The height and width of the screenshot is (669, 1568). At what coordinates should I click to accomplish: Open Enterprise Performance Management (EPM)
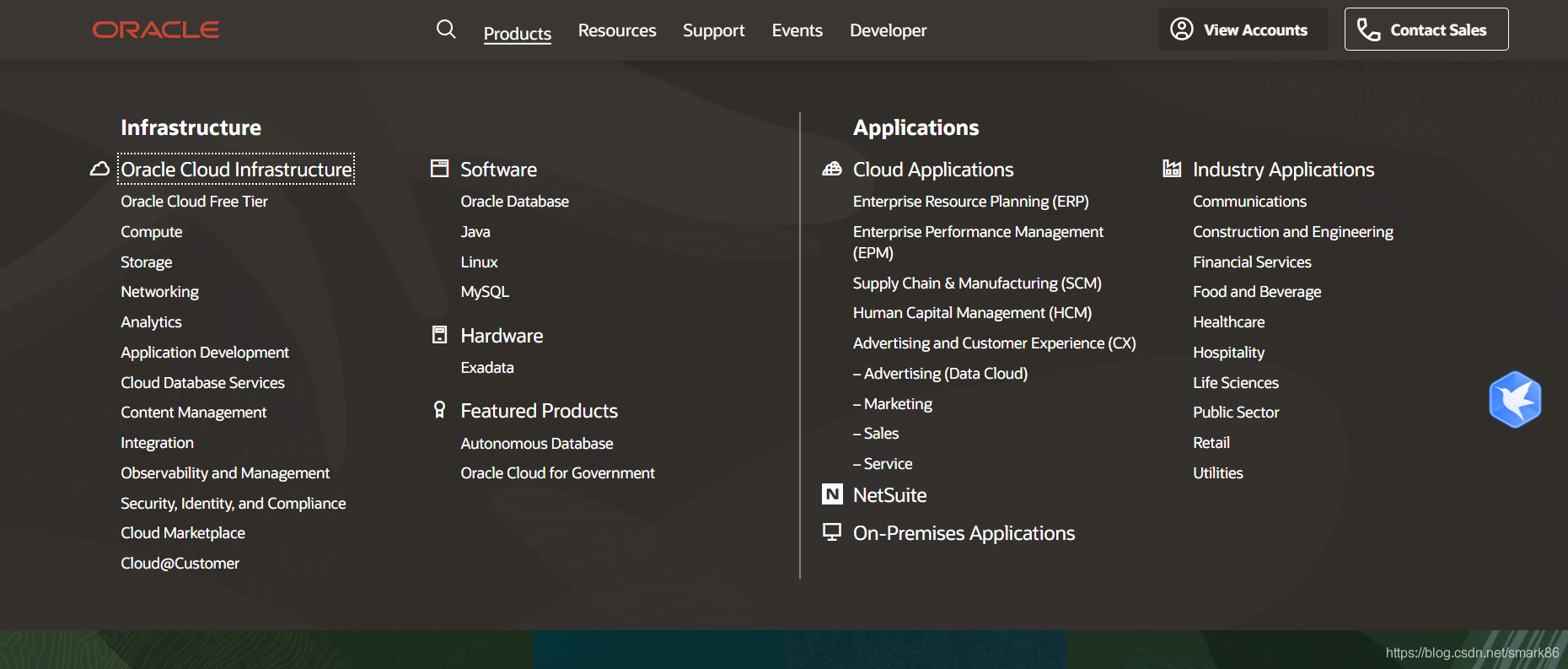(x=978, y=242)
